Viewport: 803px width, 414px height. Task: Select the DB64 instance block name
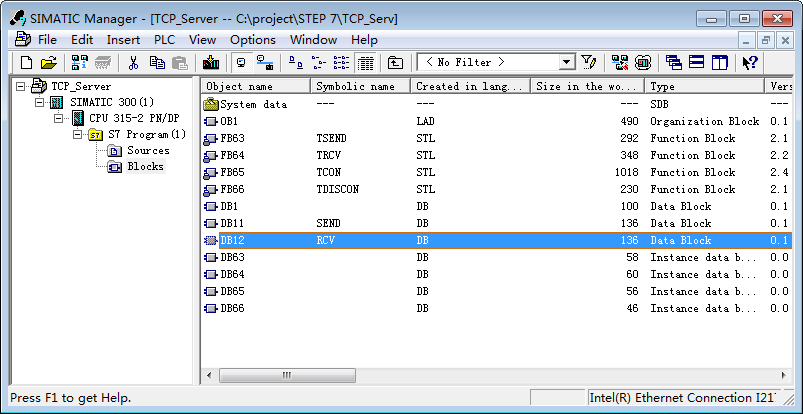pyautogui.click(x=232, y=274)
